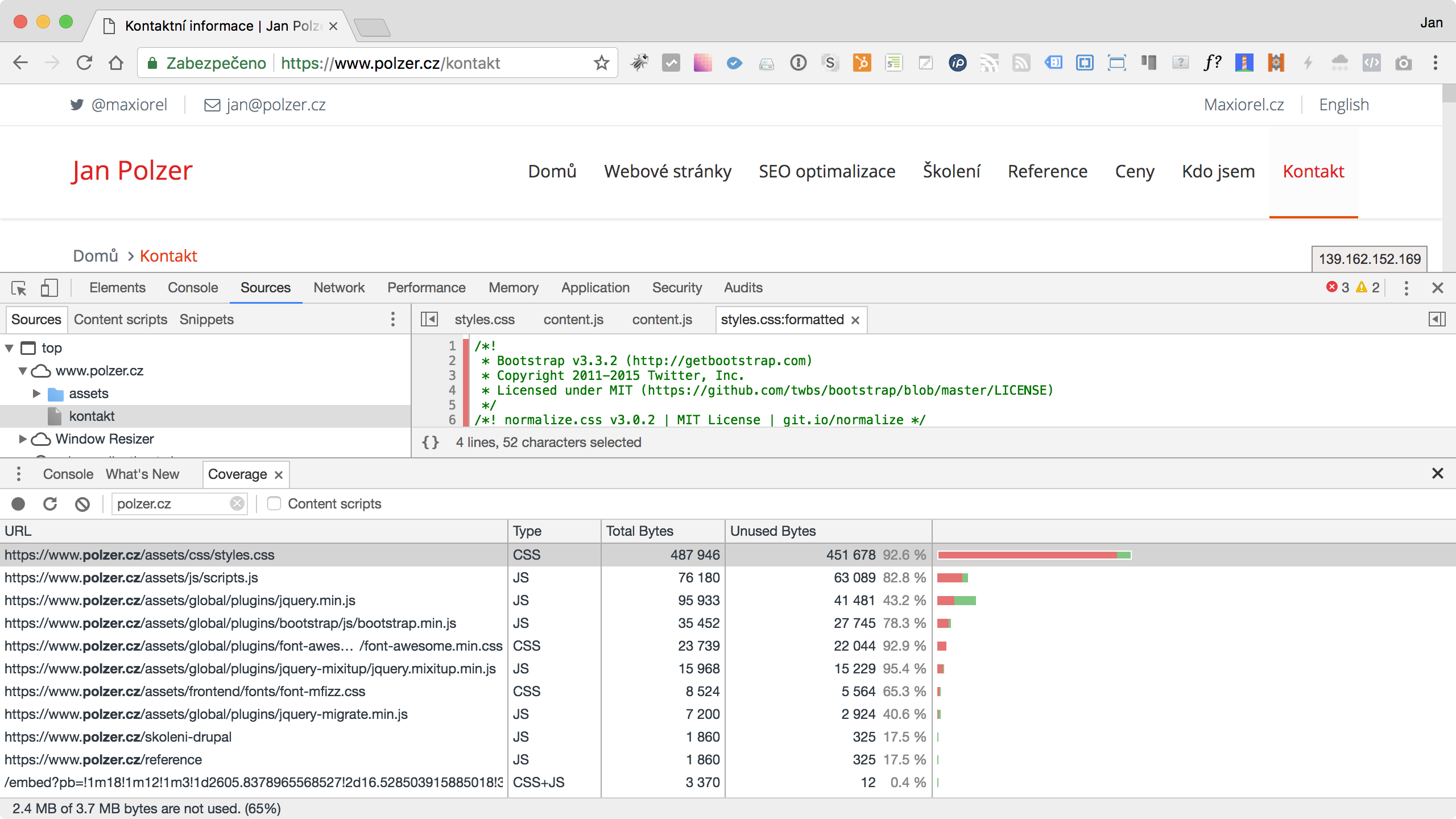The height and width of the screenshot is (819, 1456).
Task: Toggle the device toolbar icon
Action: (x=49, y=288)
